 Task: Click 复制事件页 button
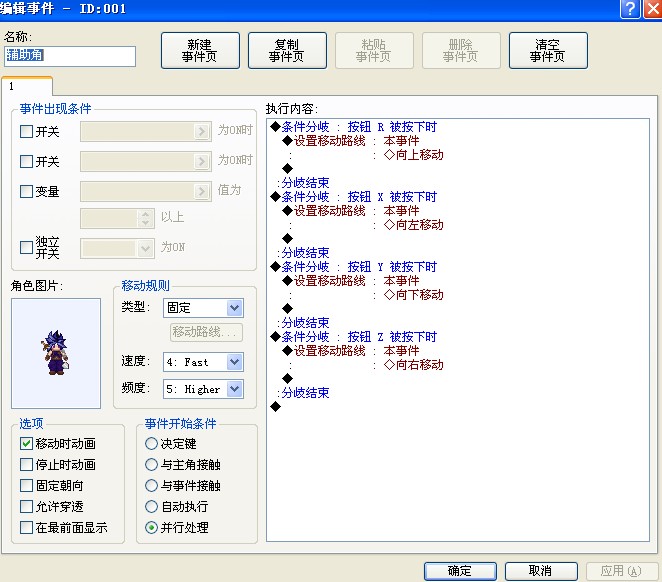287,50
